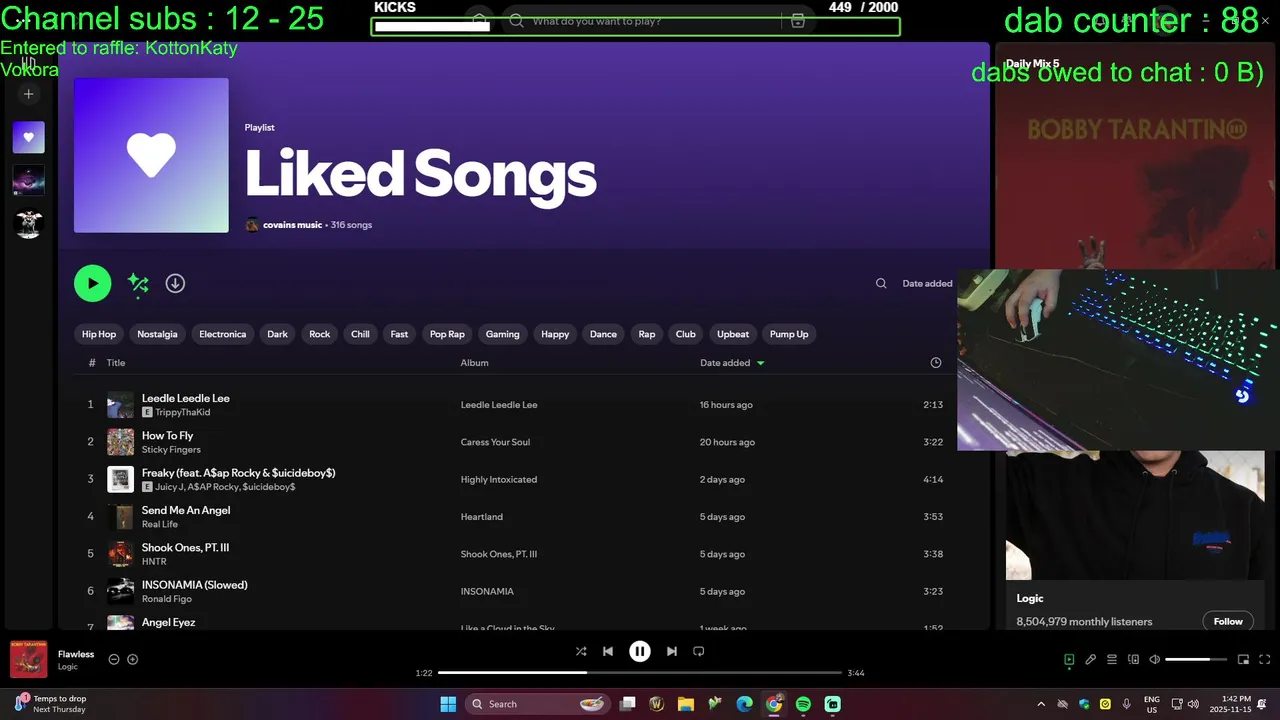Filter by Chill chip

[x=360, y=334]
